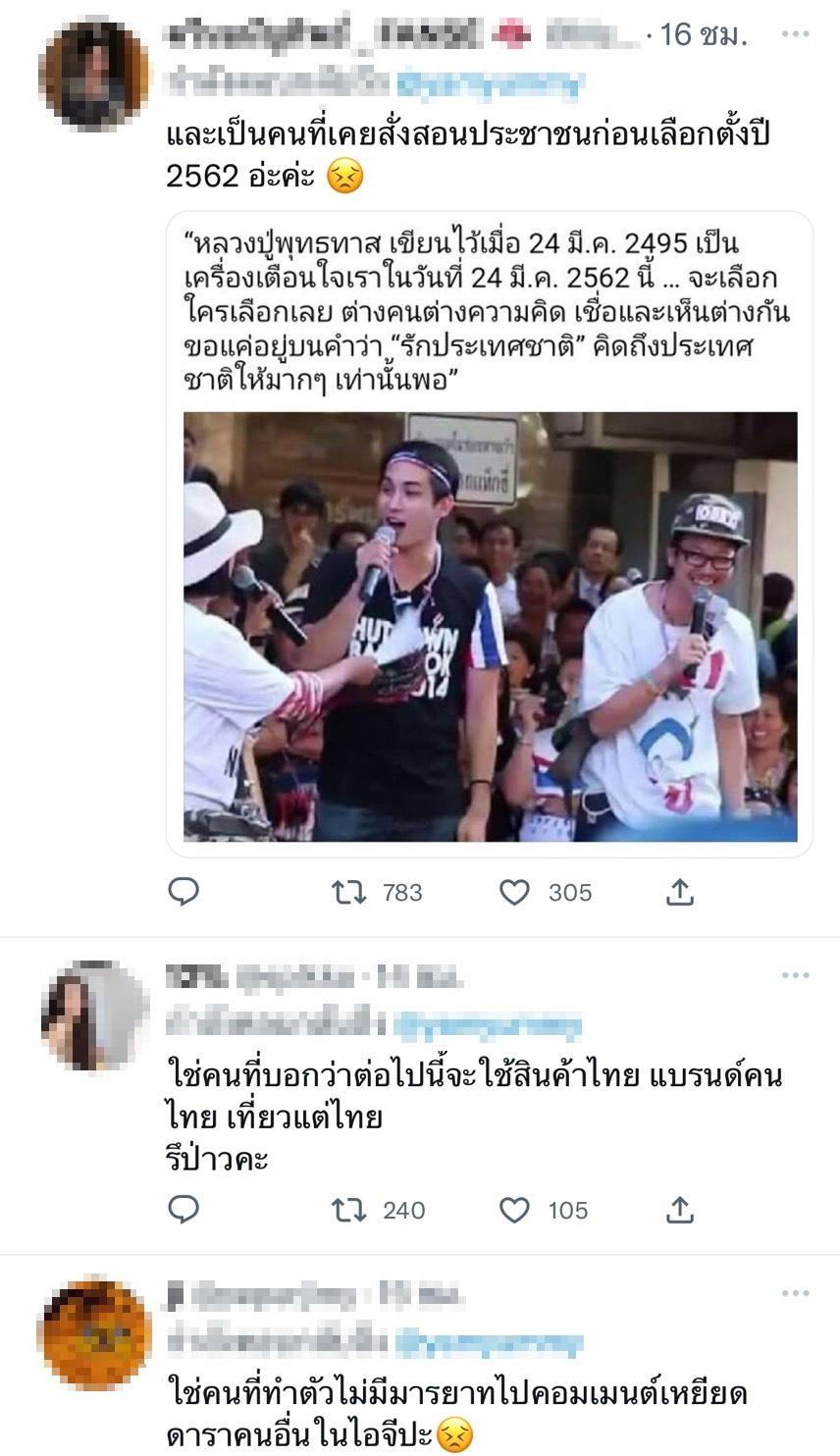This screenshot has height=1456, width=840.
Task: Open the mentioned account link in second tweet
Action: [487, 1024]
